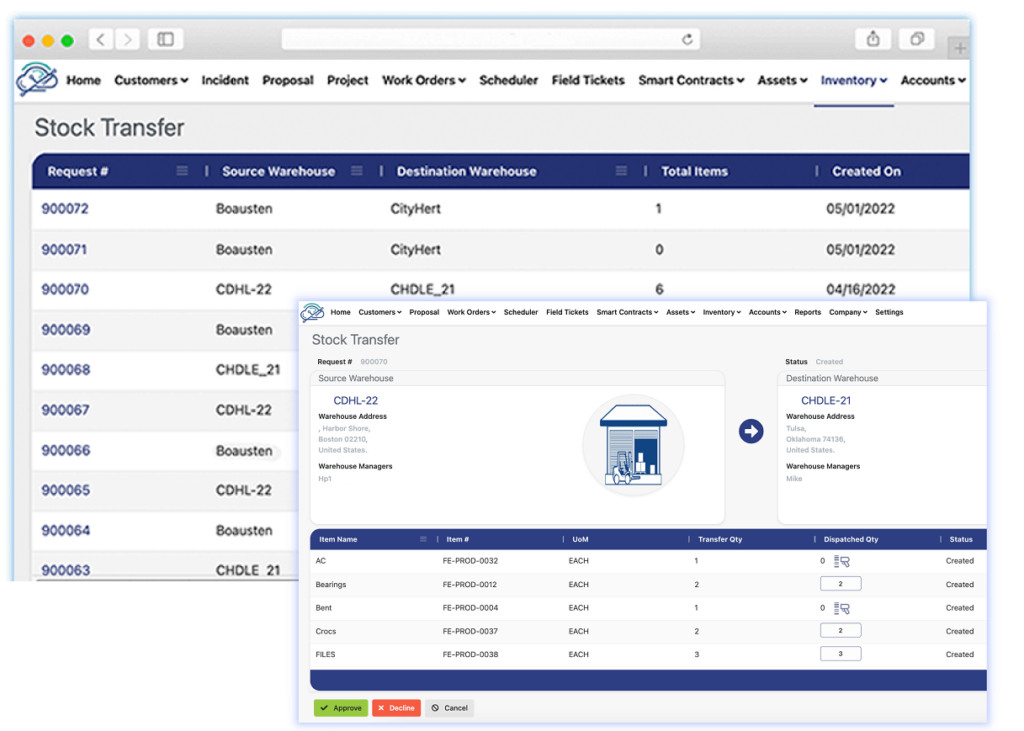Open request 900066 link
Image resolution: width=1024 pixels, height=731 pixels.
(65, 451)
